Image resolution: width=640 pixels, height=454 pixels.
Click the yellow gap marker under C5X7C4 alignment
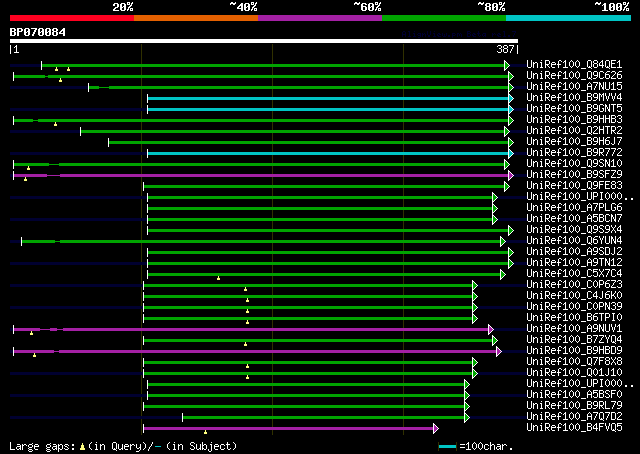point(218,278)
